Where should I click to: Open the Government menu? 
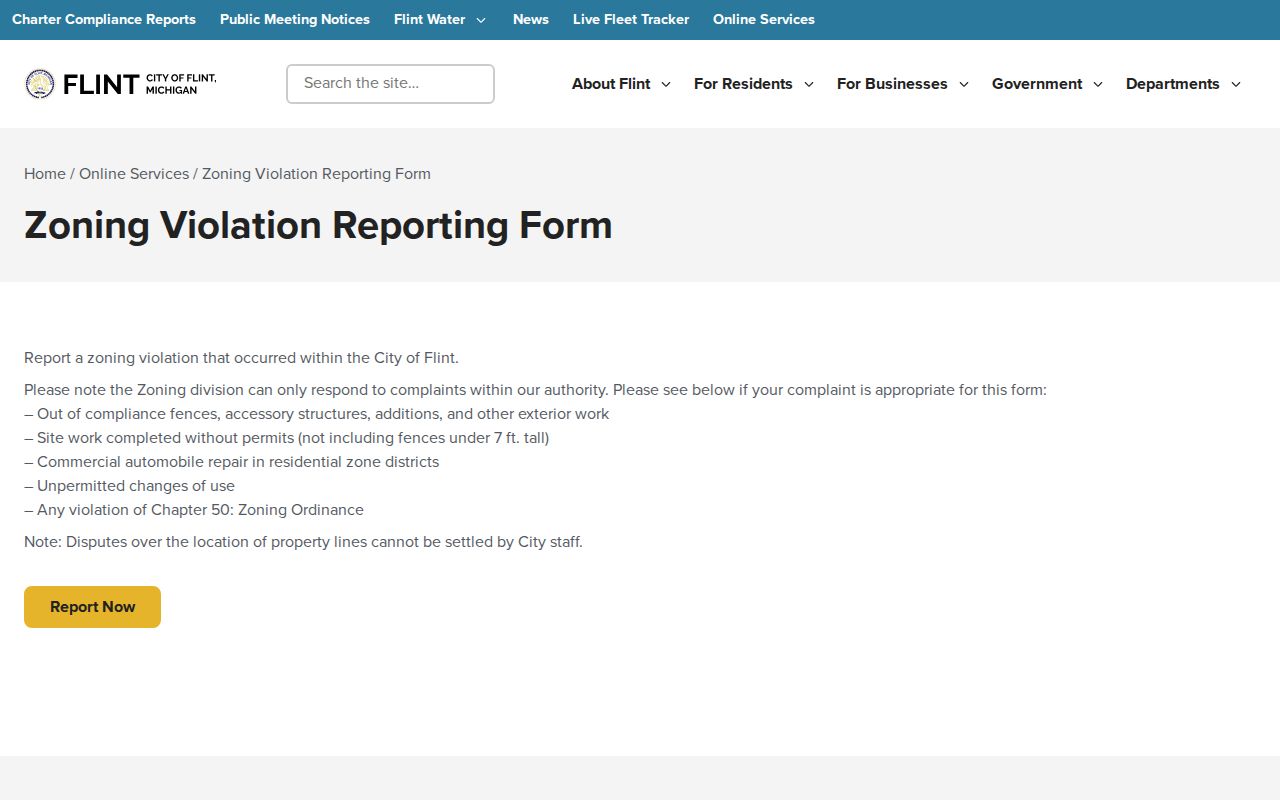1037,84
